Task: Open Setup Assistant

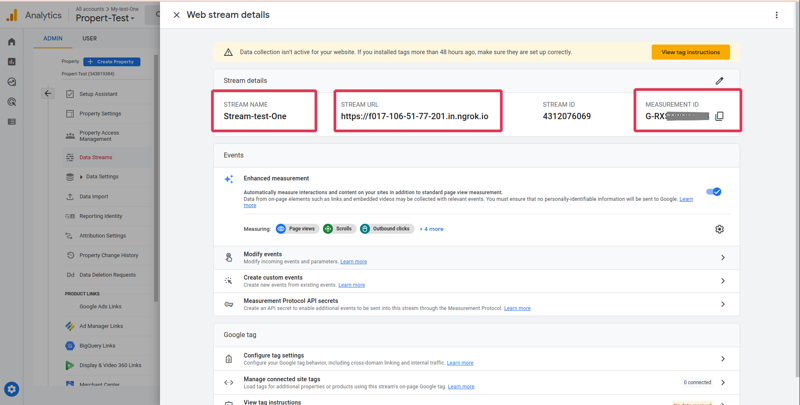Action: [x=98, y=94]
